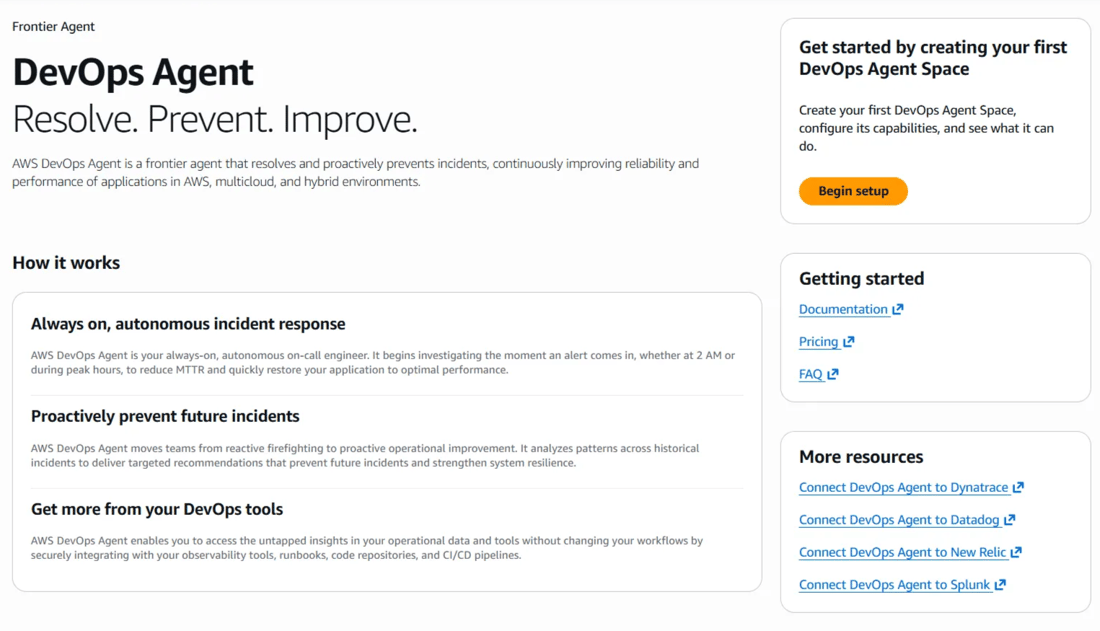Open Connect DevOps Agent to New Relic
This screenshot has width=1100, height=631.
pyautogui.click(x=902, y=551)
